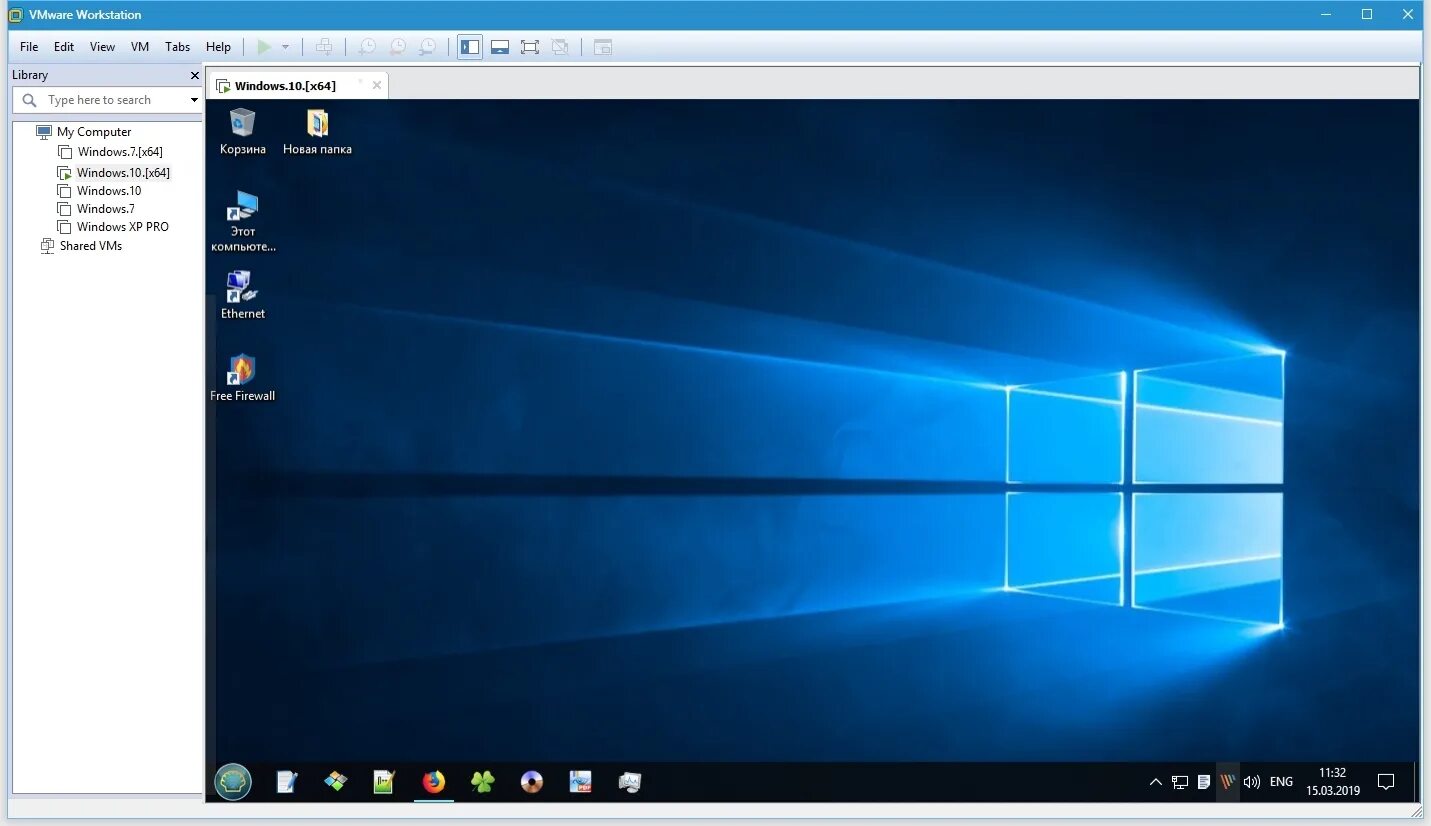Open the PDF app taskbar icon
1431x826 pixels.
click(x=580, y=782)
